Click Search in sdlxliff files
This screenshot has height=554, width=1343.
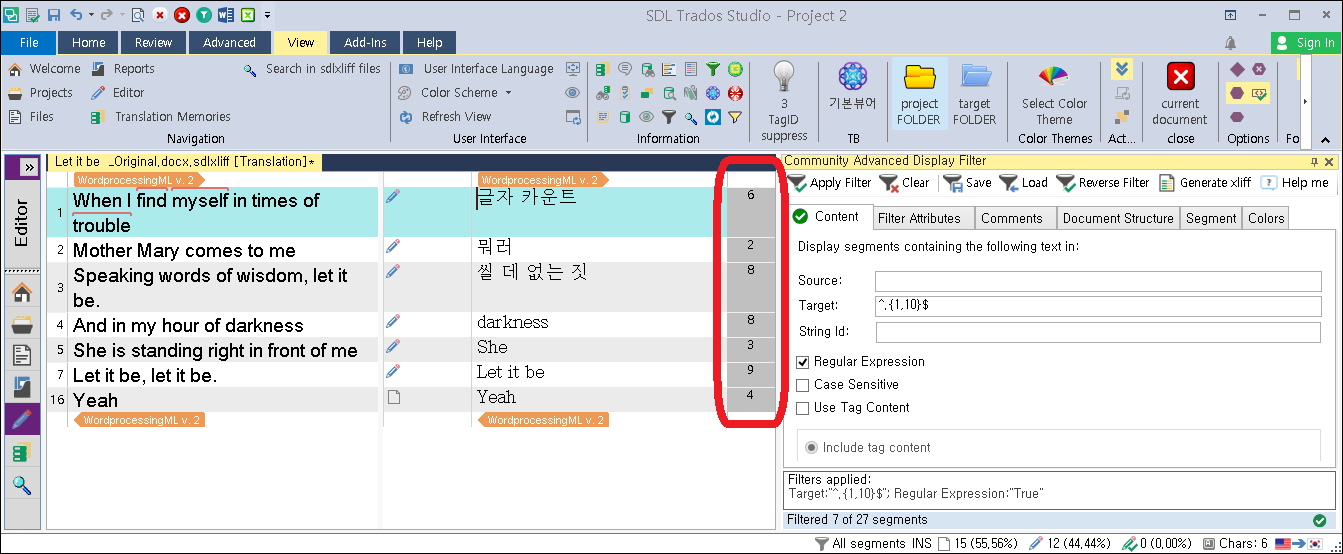click(x=312, y=69)
